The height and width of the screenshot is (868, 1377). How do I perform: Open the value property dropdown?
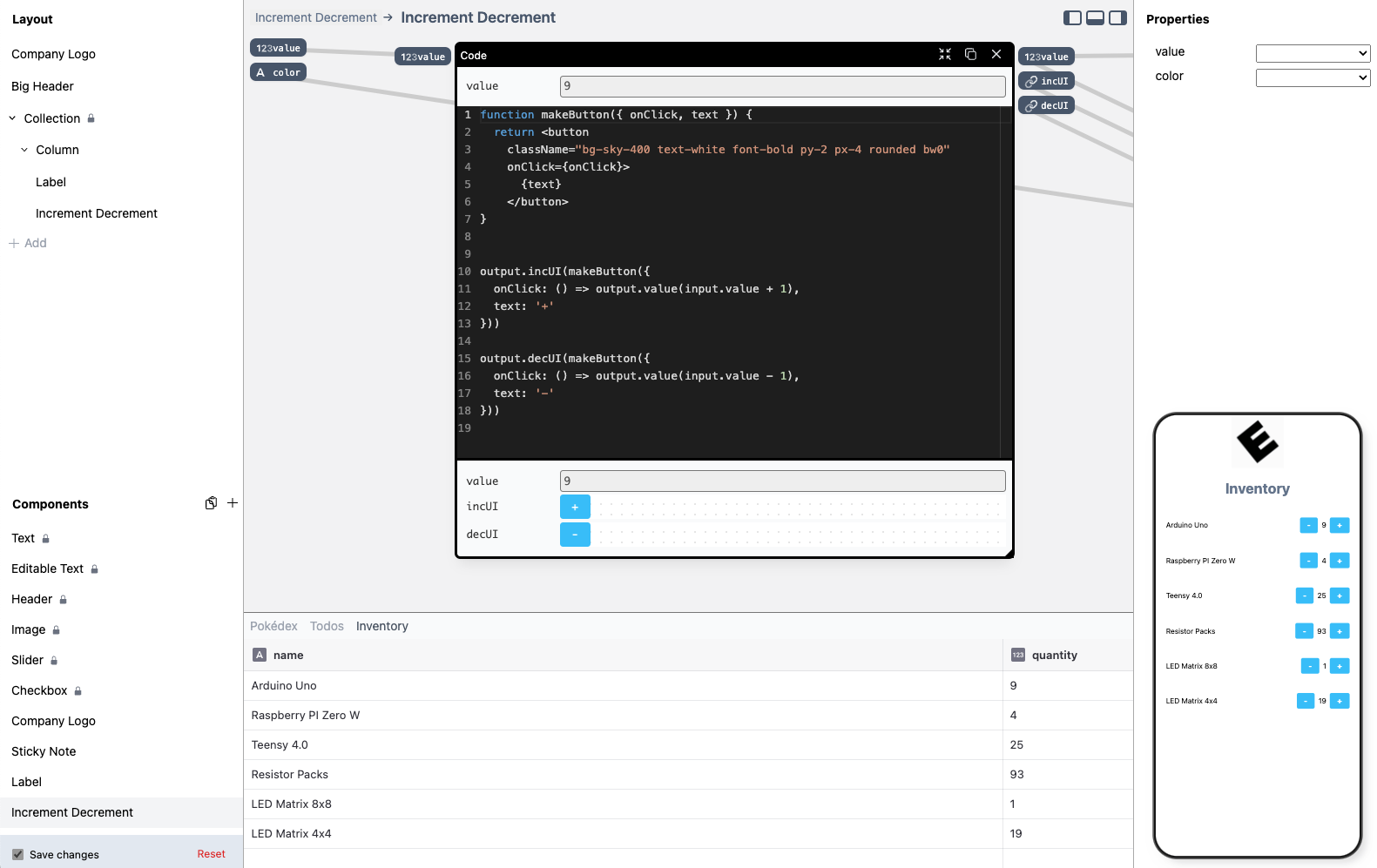(x=1313, y=53)
